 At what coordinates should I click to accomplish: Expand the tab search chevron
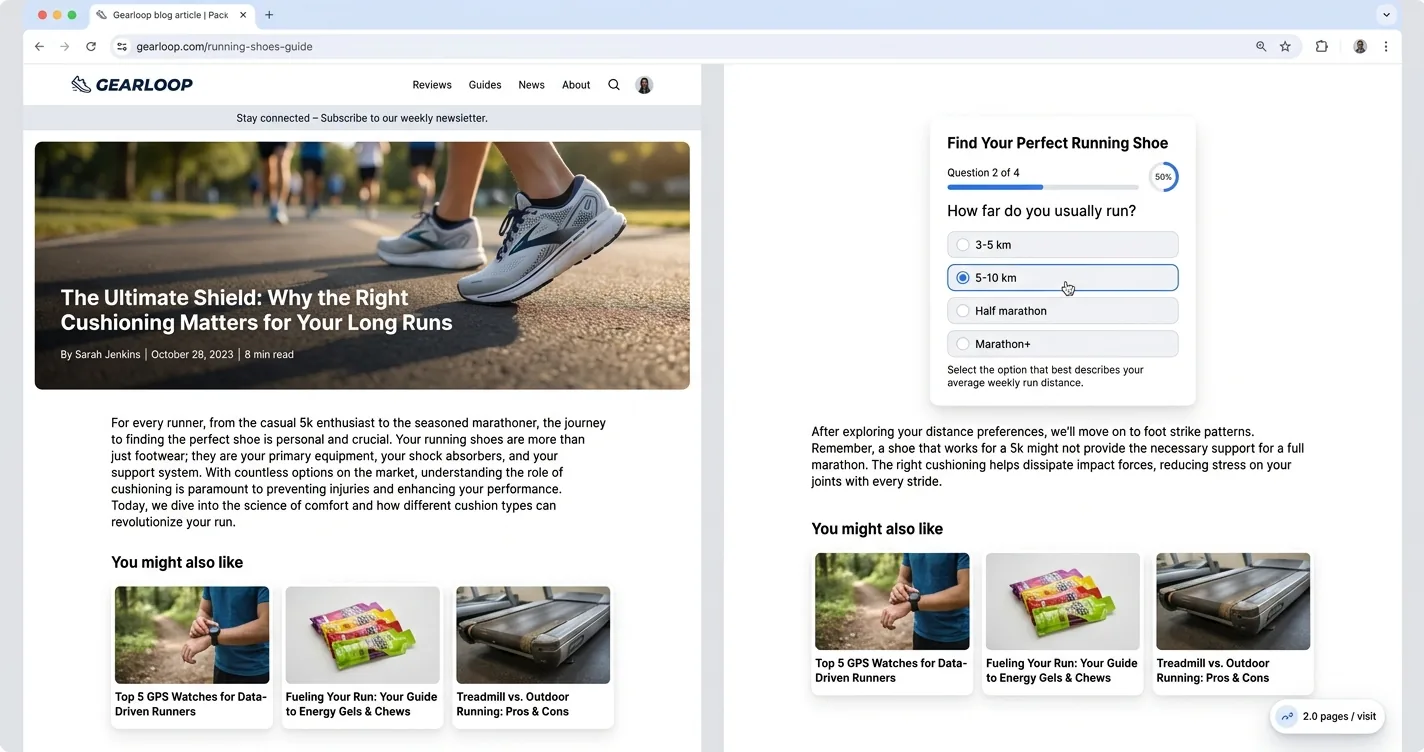point(1386,15)
